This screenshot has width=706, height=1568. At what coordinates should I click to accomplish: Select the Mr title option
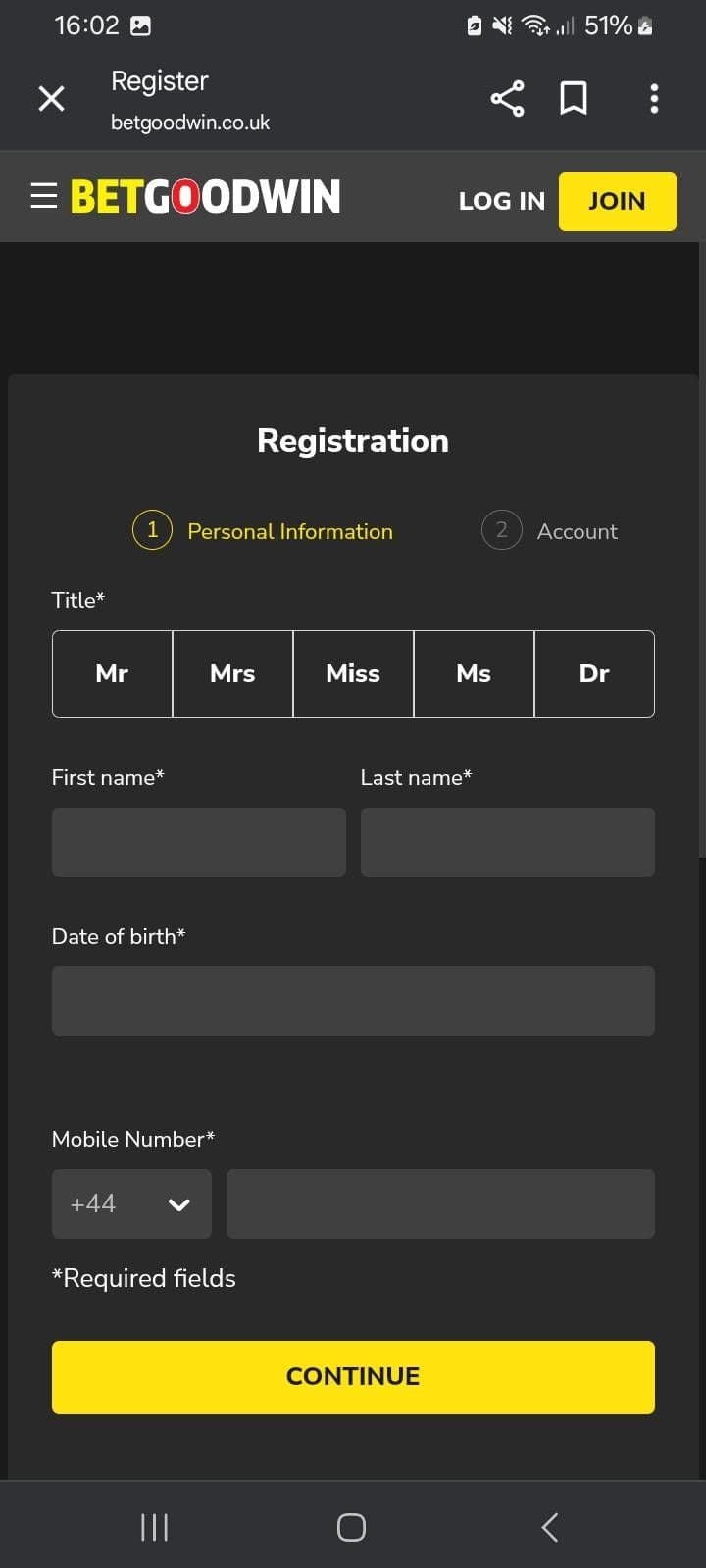(x=111, y=673)
